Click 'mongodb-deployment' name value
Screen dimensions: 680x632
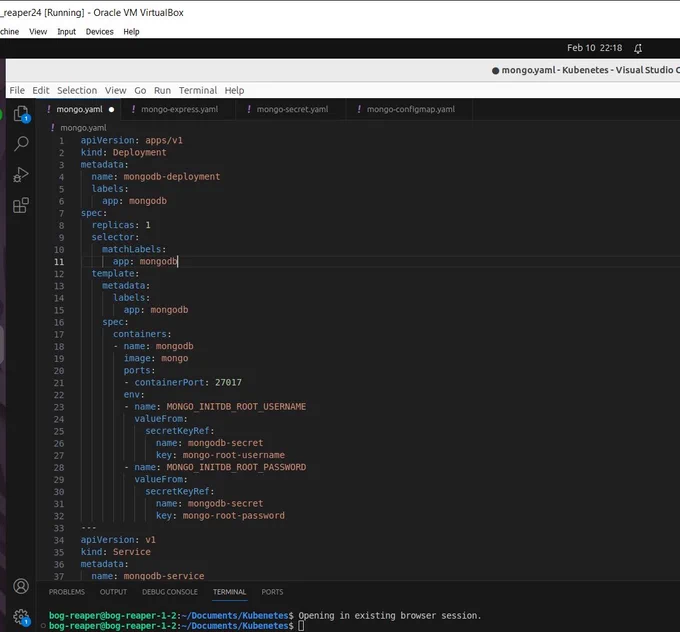[x=172, y=177]
